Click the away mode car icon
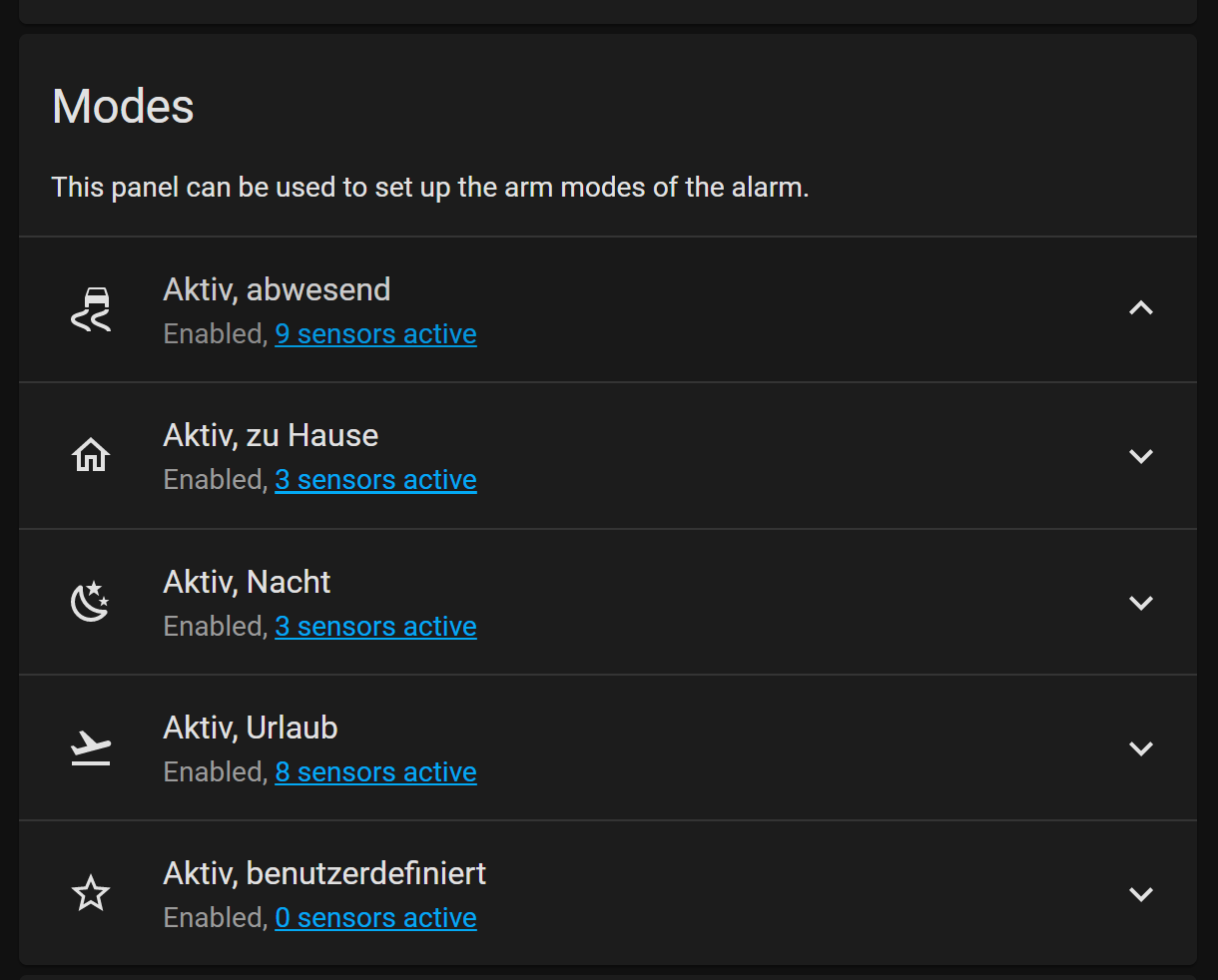The width and height of the screenshot is (1218, 980). [x=90, y=308]
